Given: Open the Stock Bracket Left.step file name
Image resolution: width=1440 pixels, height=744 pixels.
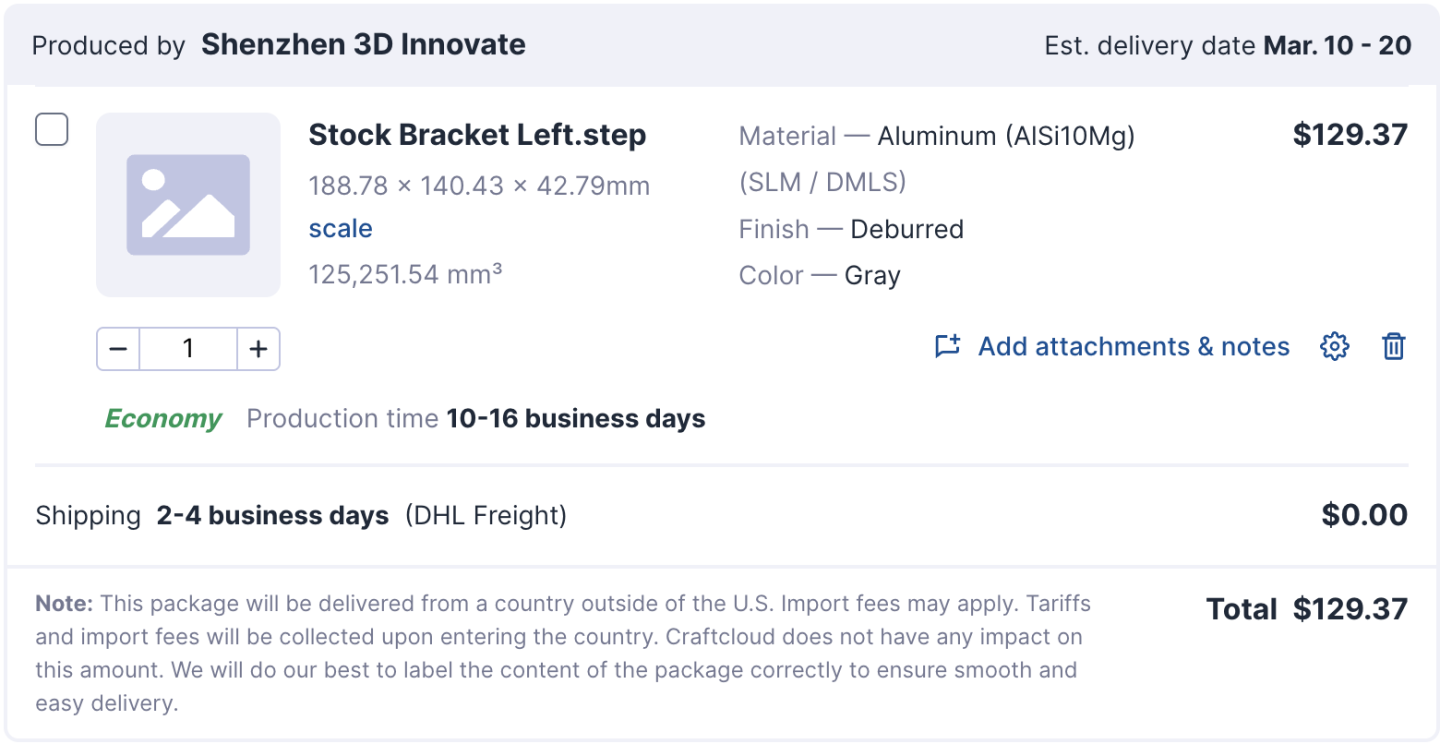Looking at the screenshot, I should [477, 135].
